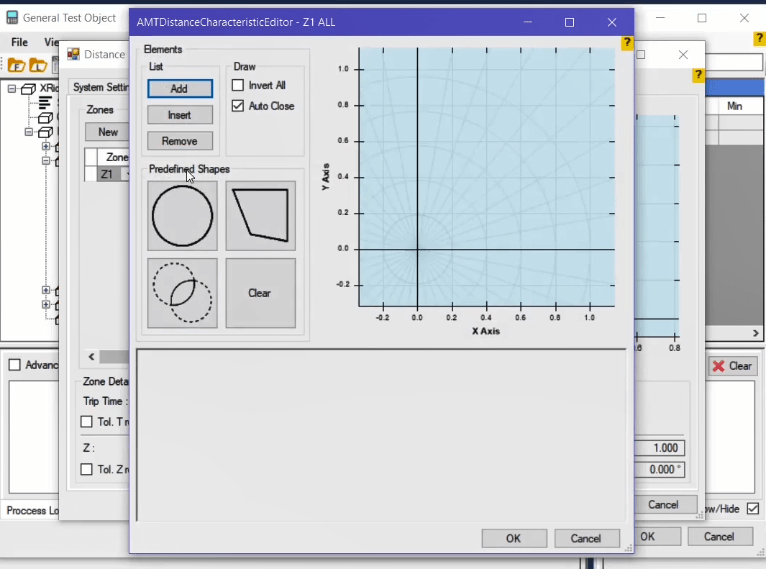Add a new element to the list
The width and height of the screenshot is (766, 569).
(x=180, y=89)
